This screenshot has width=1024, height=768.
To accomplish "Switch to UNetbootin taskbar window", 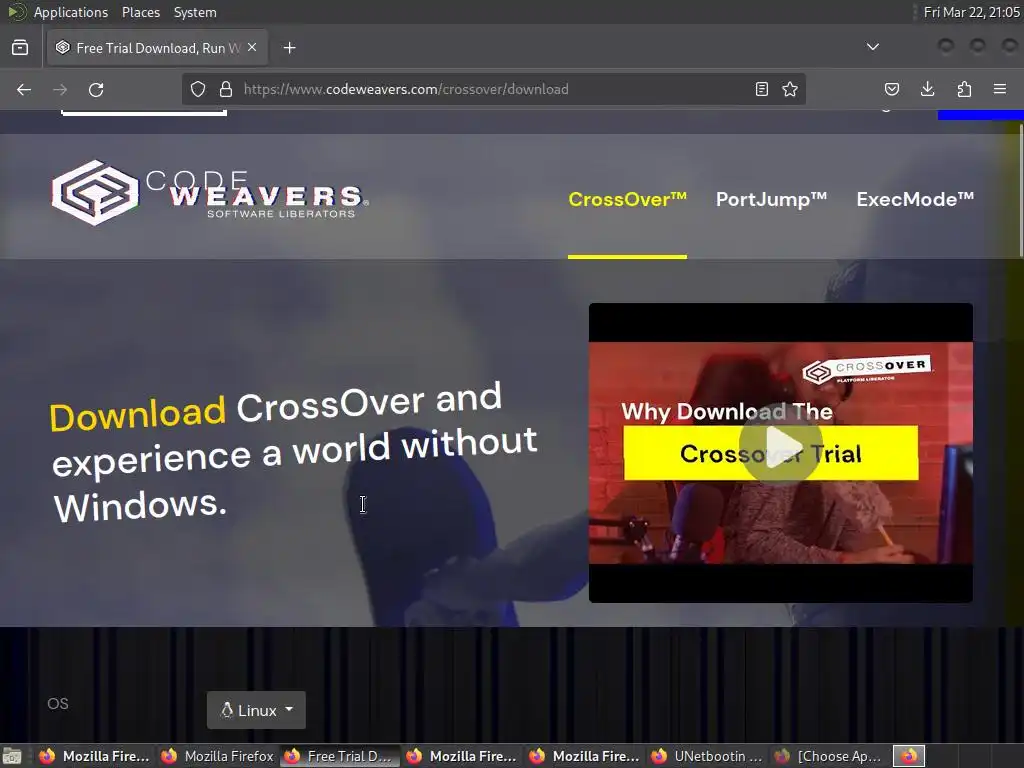I will 707,756.
